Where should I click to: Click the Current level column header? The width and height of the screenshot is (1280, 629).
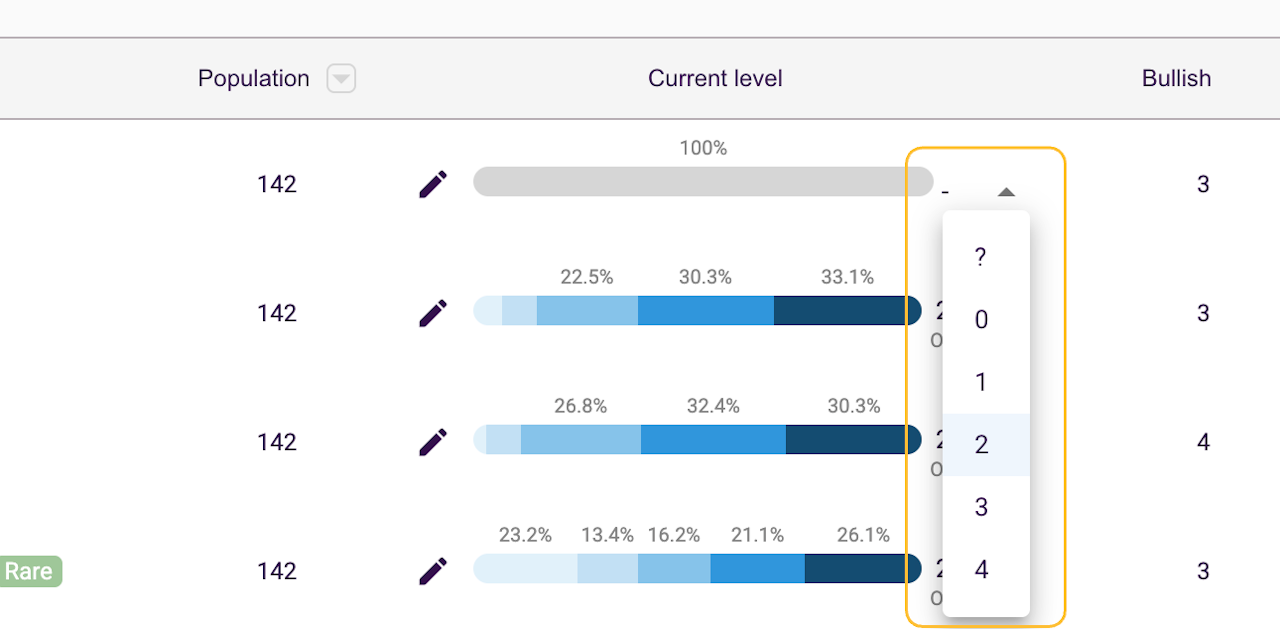click(x=715, y=79)
